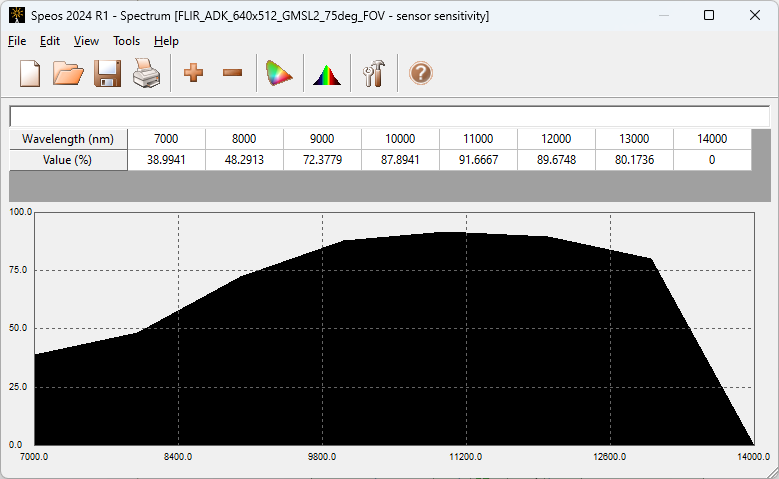Remove a sample with minus icon
779x479 pixels.
point(232,74)
